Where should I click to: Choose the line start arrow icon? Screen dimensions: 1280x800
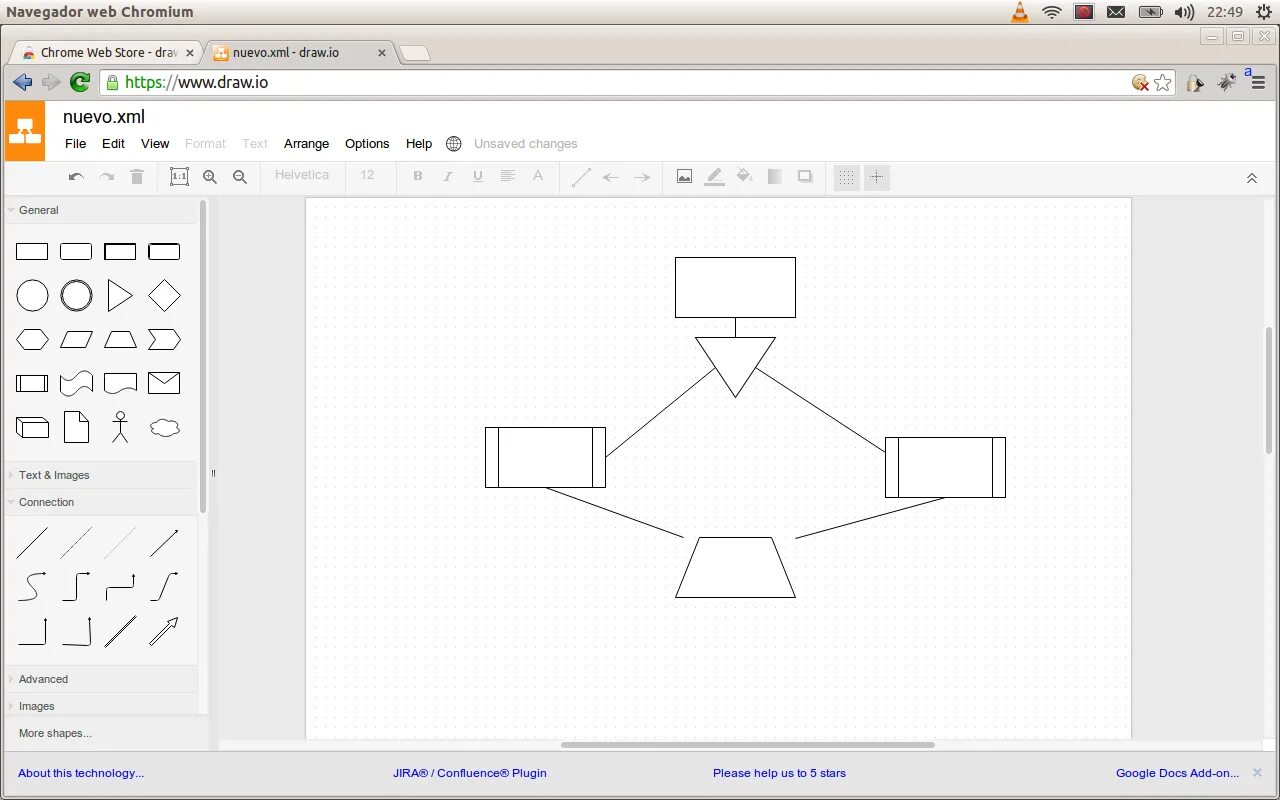tap(611, 177)
